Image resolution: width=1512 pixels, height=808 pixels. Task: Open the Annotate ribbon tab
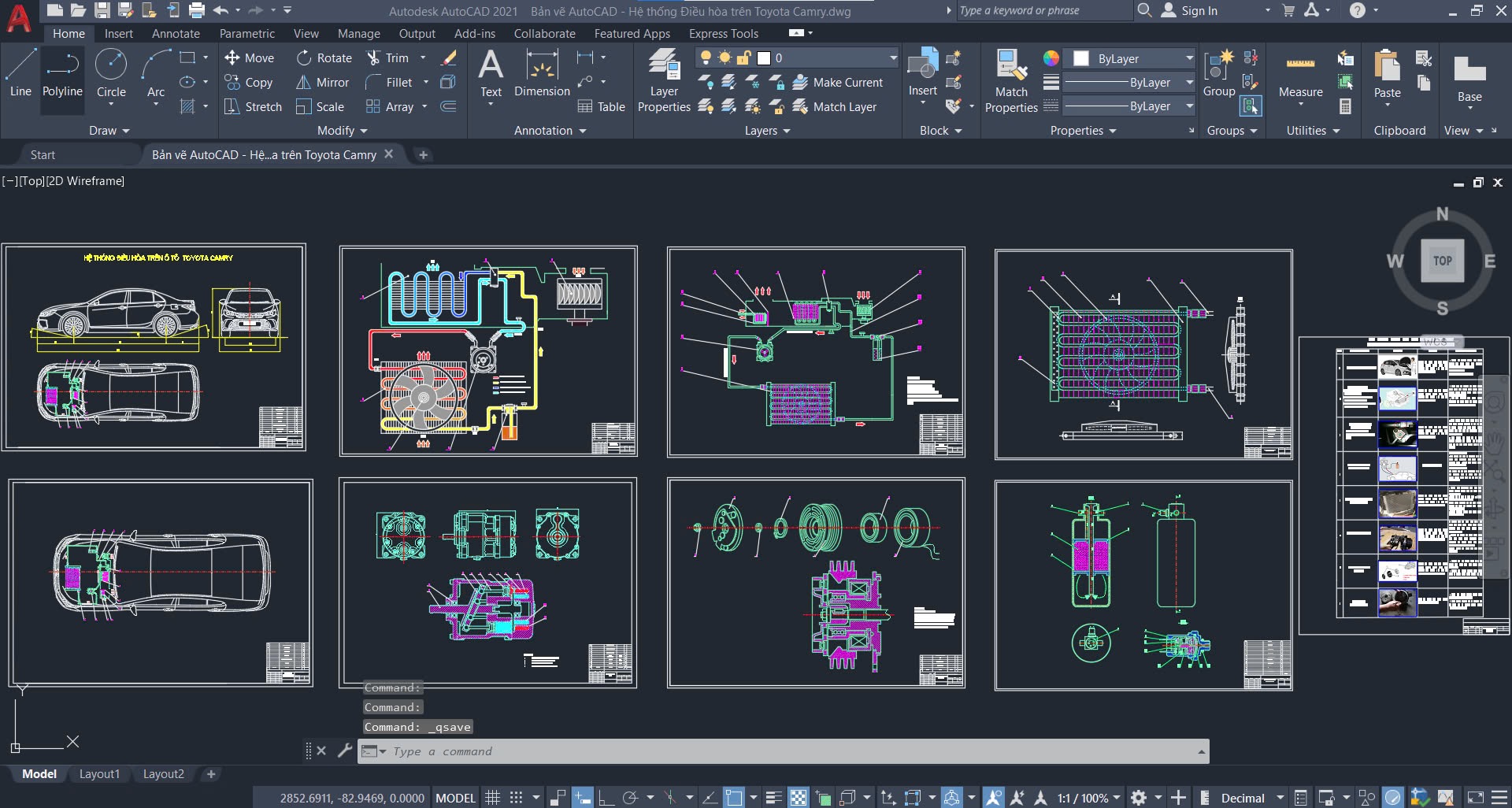[x=176, y=33]
